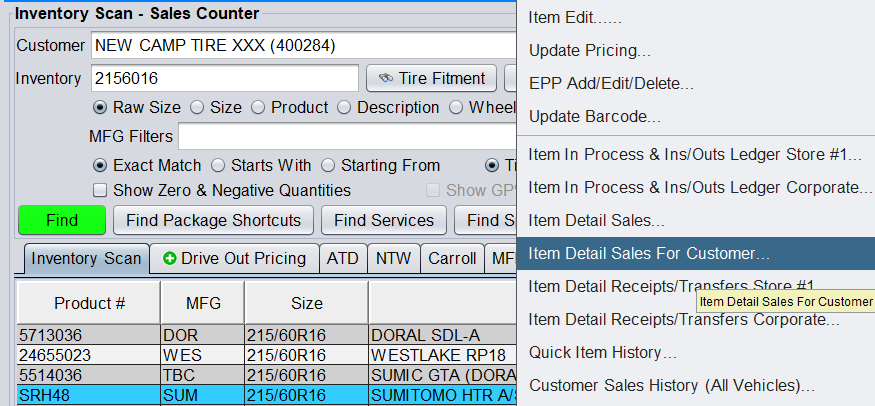The image size is (875, 406).
Task: Select the Raw Size radio button
Action: tap(100, 108)
